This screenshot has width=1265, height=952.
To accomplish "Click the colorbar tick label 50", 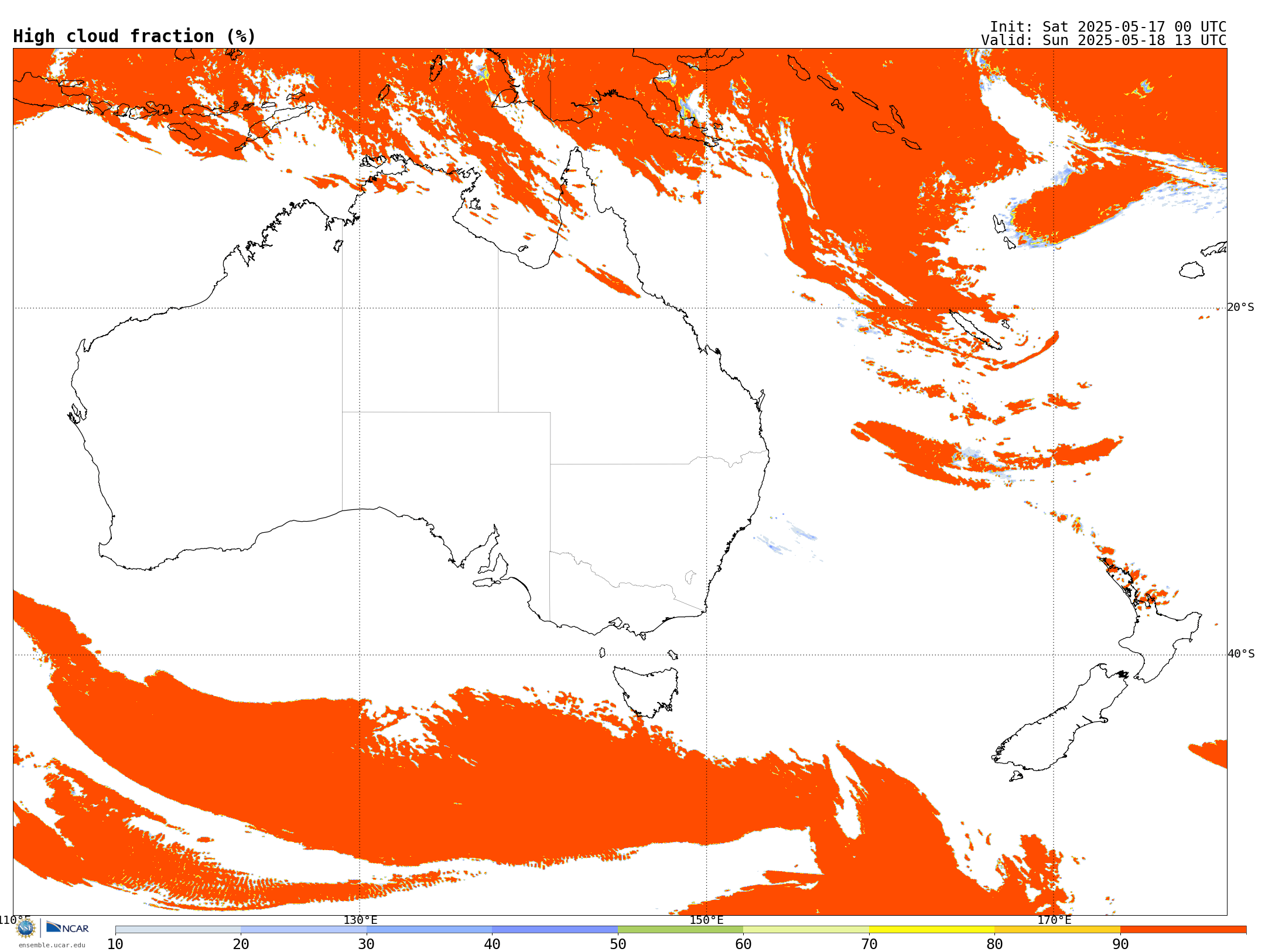I will (x=618, y=944).
